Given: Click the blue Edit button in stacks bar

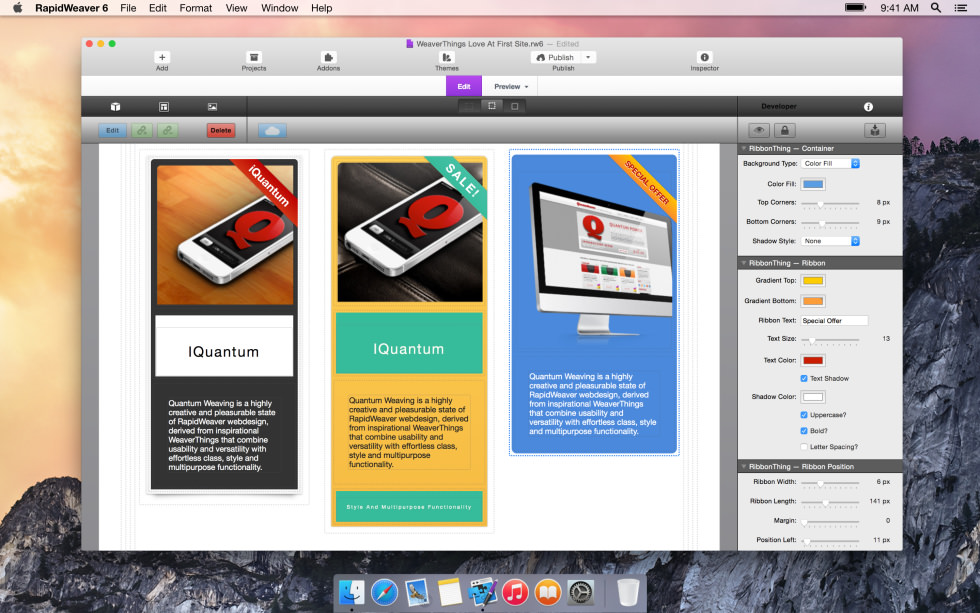Looking at the screenshot, I should 112,131.
